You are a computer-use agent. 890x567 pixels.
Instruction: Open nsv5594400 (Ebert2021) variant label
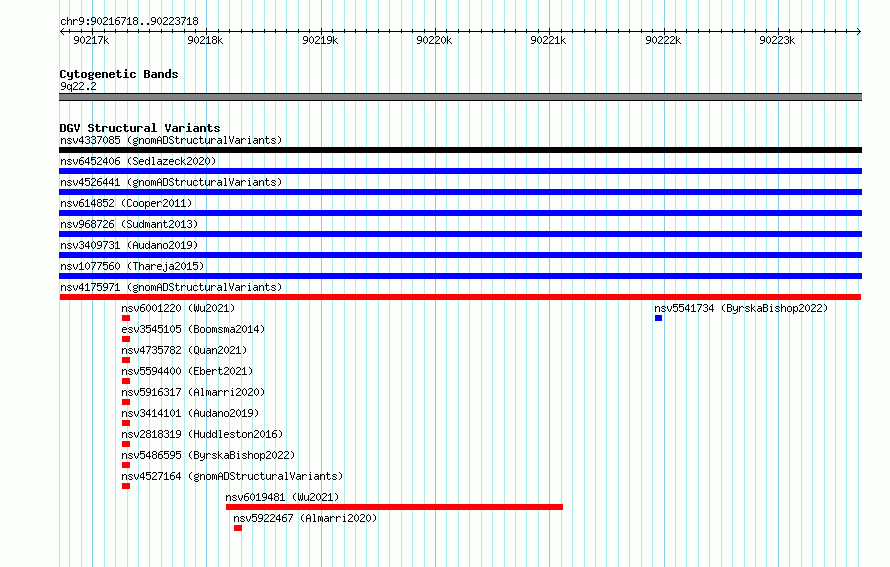point(187,371)
